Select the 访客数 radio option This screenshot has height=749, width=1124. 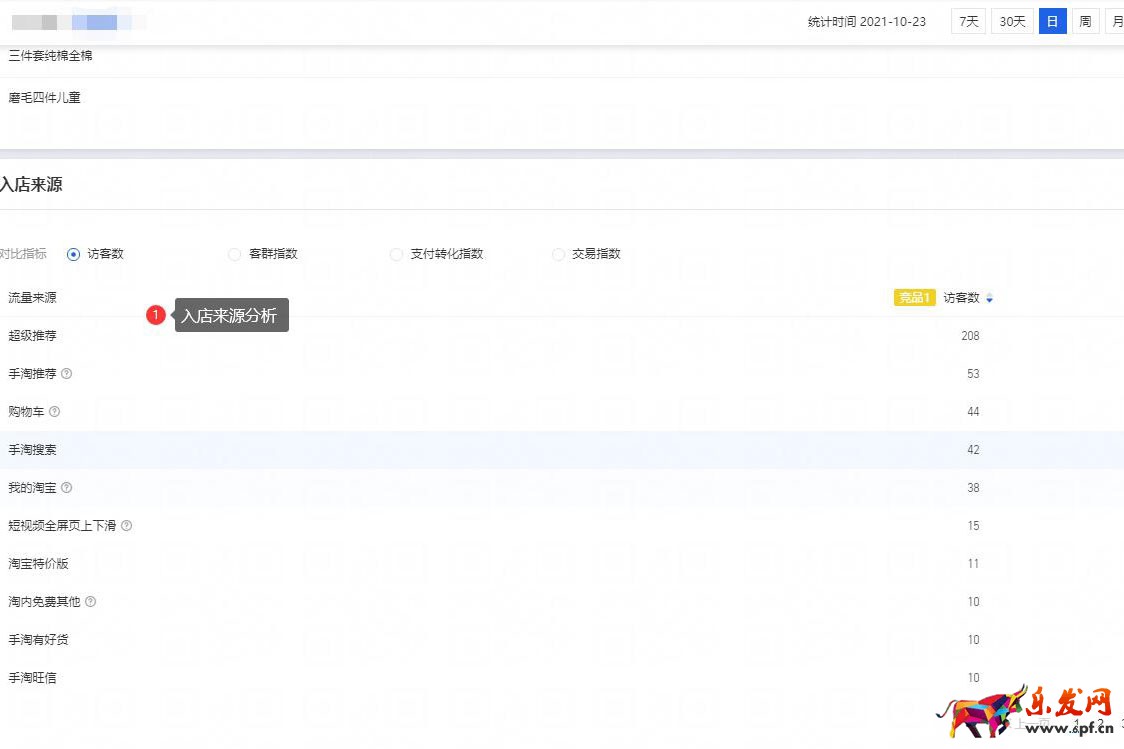click(73, 254)
